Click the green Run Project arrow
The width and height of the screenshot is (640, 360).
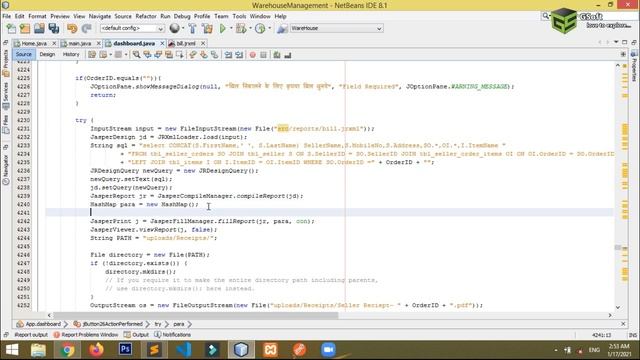coord(223,29)
